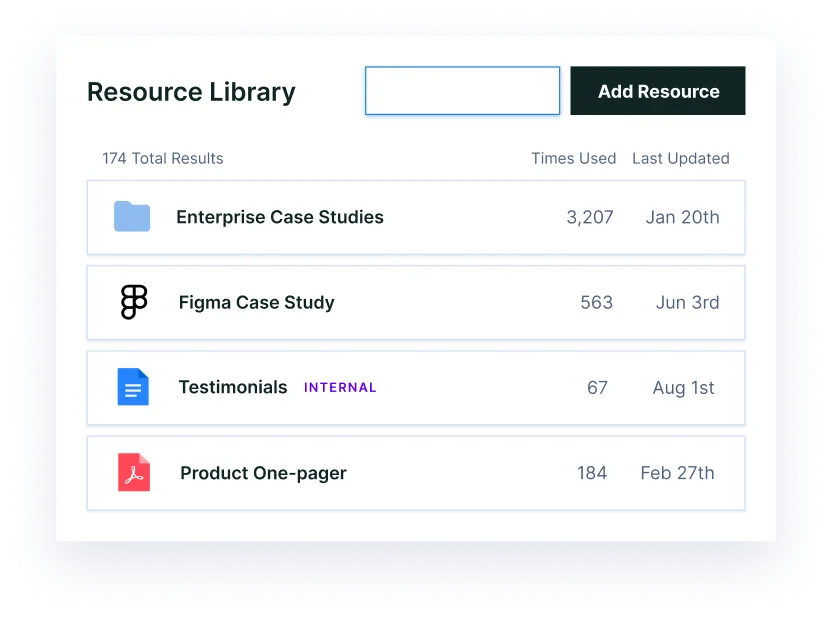Click the 3,207 times used value
This screenshot has height=618, width=833.
590,217
